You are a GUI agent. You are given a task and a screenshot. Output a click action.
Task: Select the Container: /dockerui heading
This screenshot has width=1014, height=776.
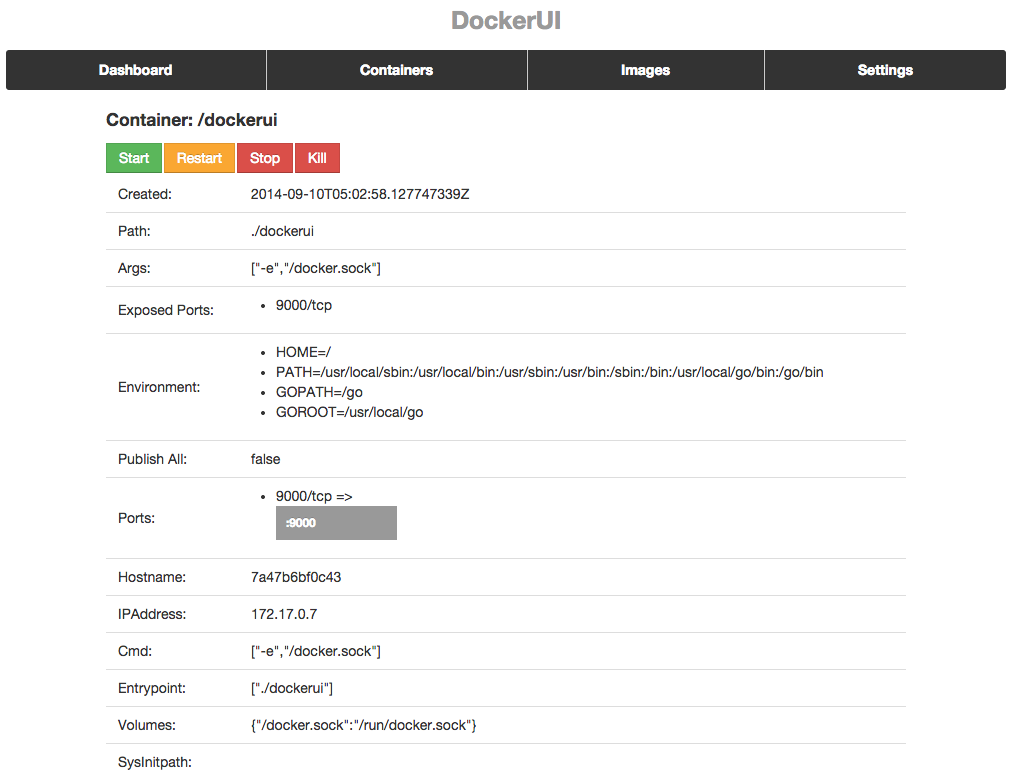pos(191,120)
